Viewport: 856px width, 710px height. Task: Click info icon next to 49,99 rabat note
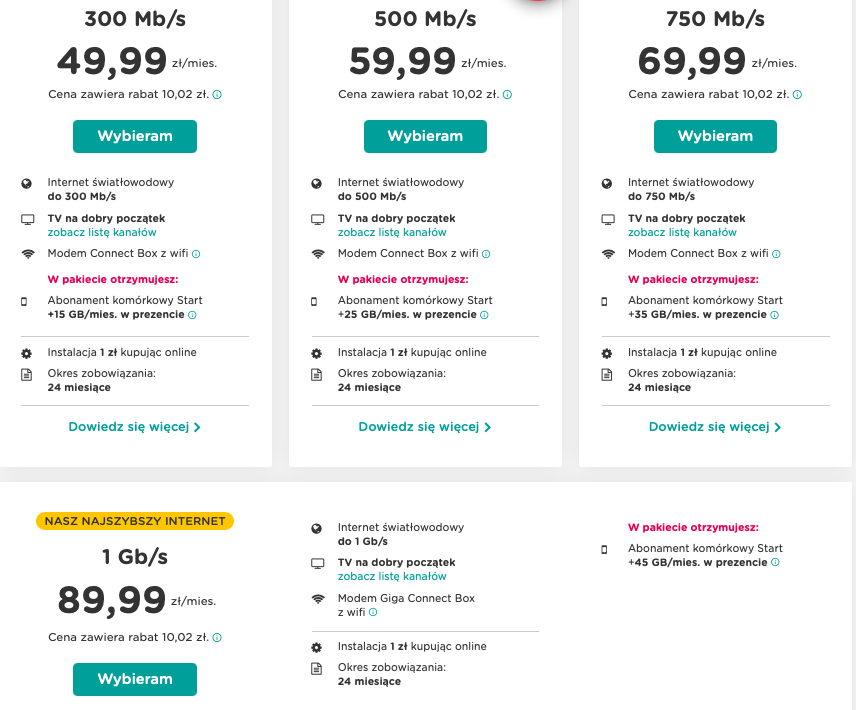pyautogui.click(x=217, y=95)
